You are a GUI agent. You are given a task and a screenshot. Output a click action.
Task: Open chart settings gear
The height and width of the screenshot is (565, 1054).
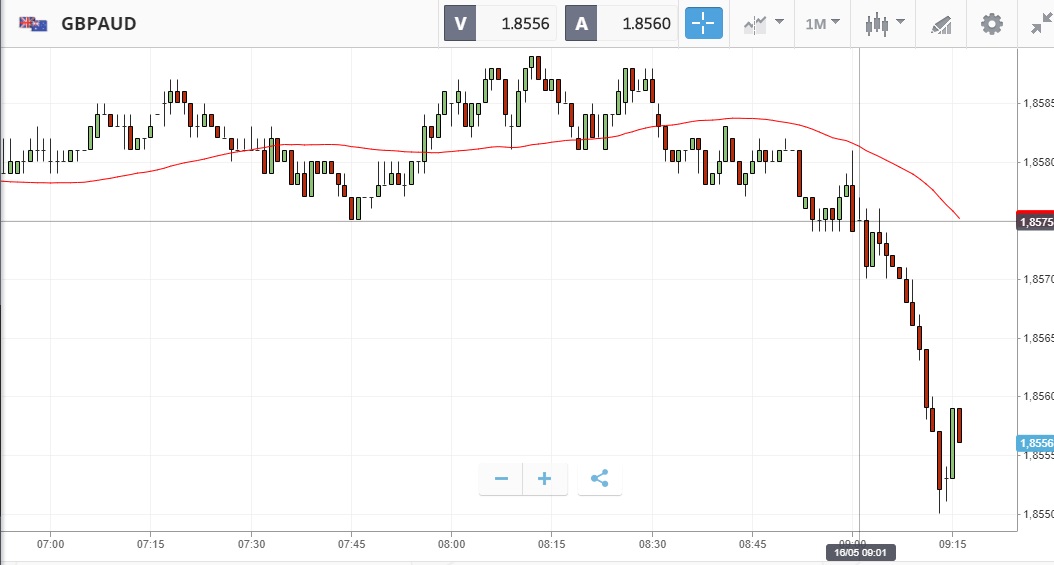(x=991, y=23)
